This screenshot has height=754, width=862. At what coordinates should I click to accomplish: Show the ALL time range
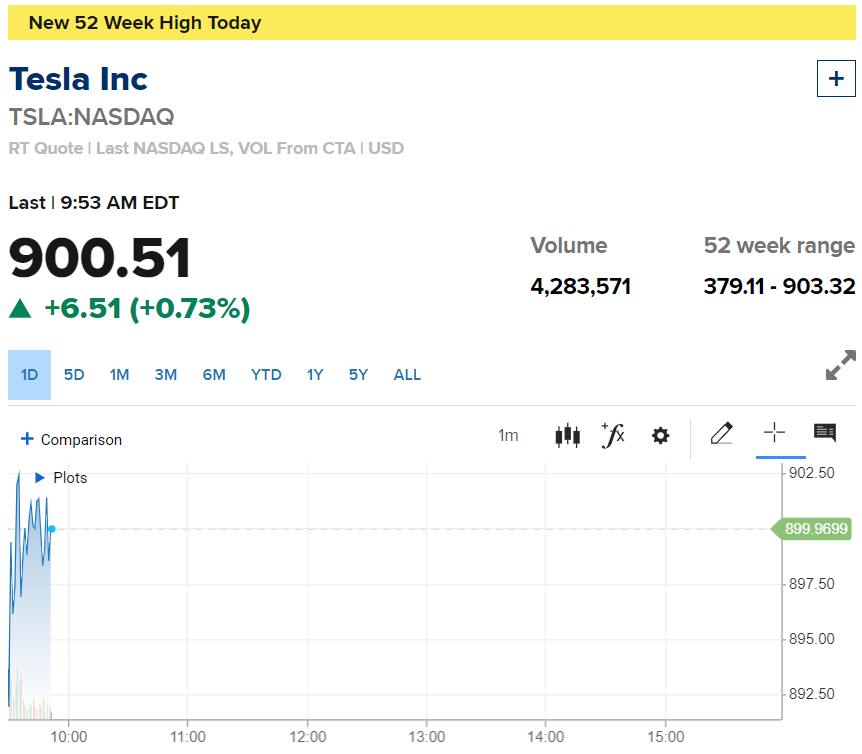tap(407, 375)
